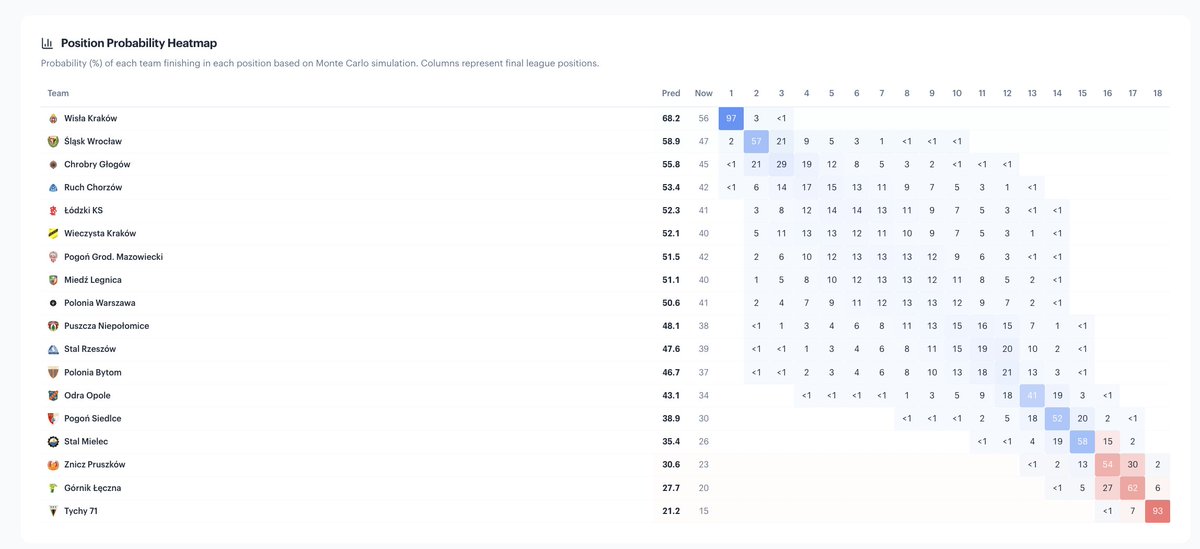This screenshot has height=549, width=1200.
Task: Click the Chrobry Głogów team name
Action: click(97, 164)
